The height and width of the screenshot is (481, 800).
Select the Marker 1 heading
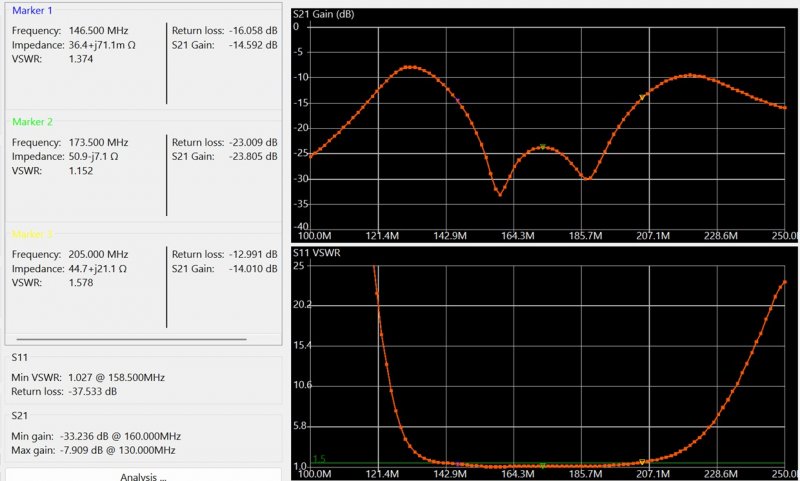point(33,11)
